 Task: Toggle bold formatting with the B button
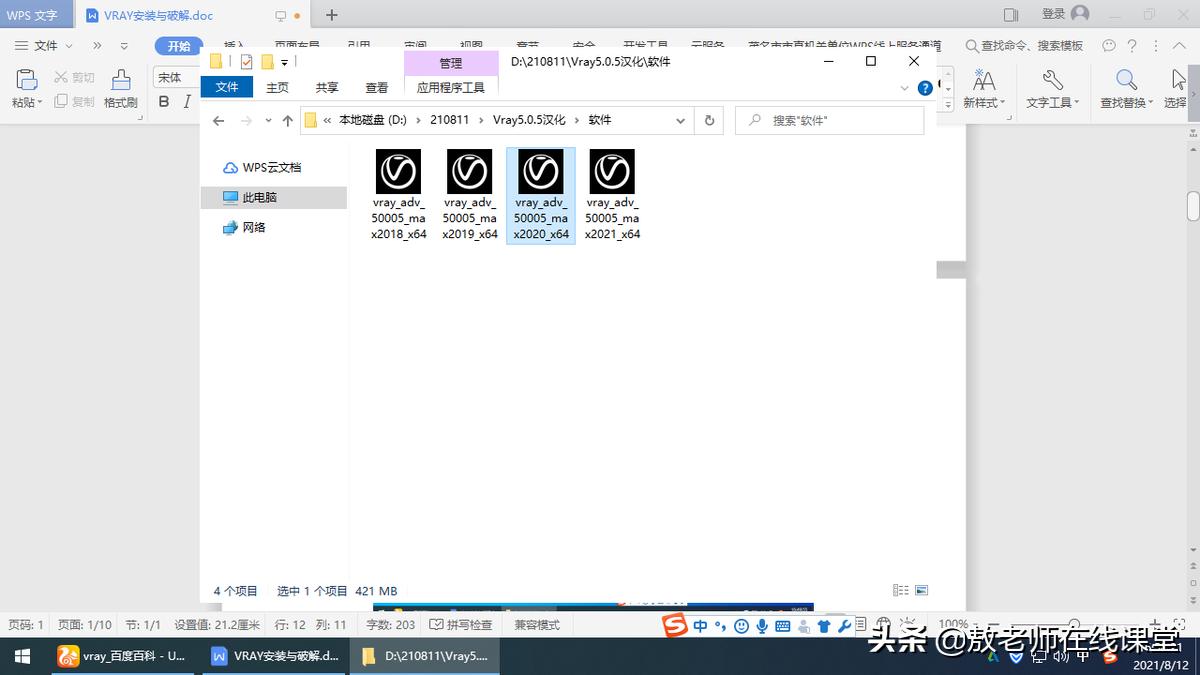tap(163, 101)
